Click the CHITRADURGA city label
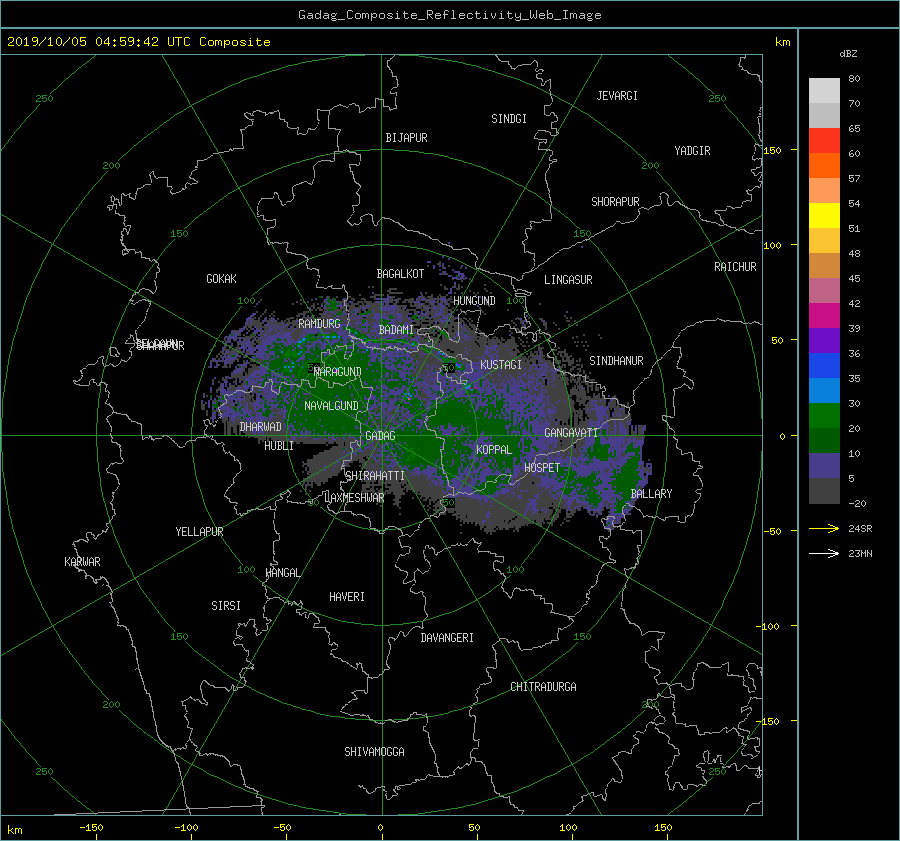This screenshot has height=841, width=900. click(x=544, y=687)
